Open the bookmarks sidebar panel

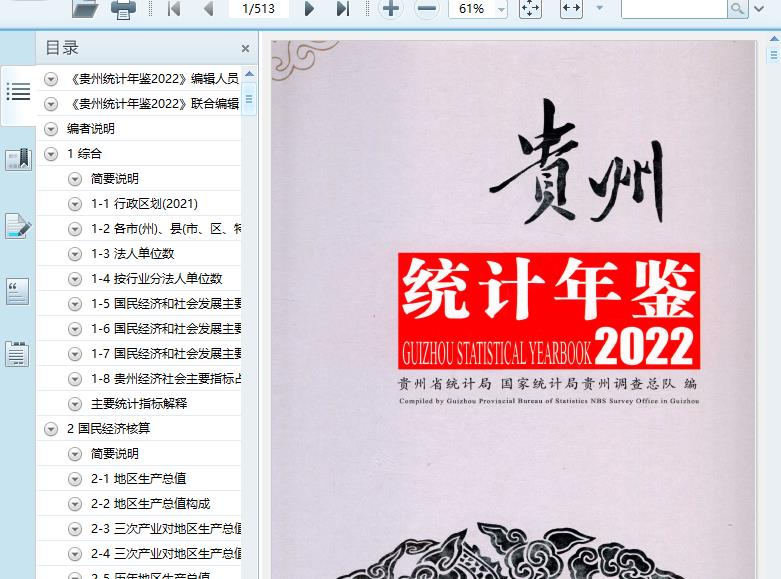(x=18, y=159)
